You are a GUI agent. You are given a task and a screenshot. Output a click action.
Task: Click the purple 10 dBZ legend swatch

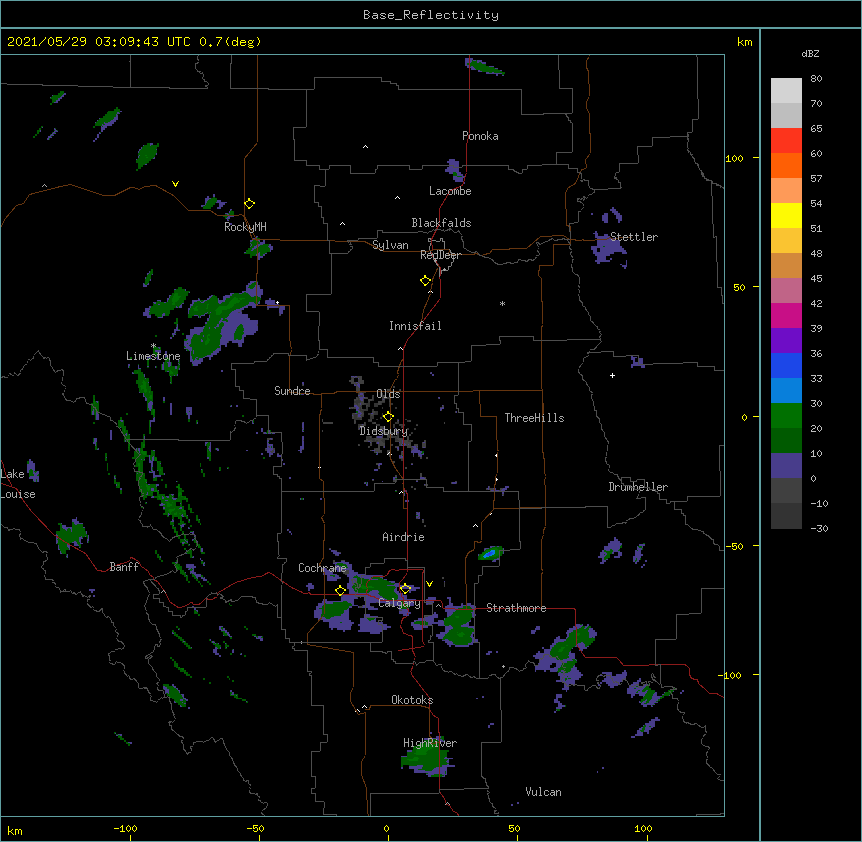tap(786, 466)
